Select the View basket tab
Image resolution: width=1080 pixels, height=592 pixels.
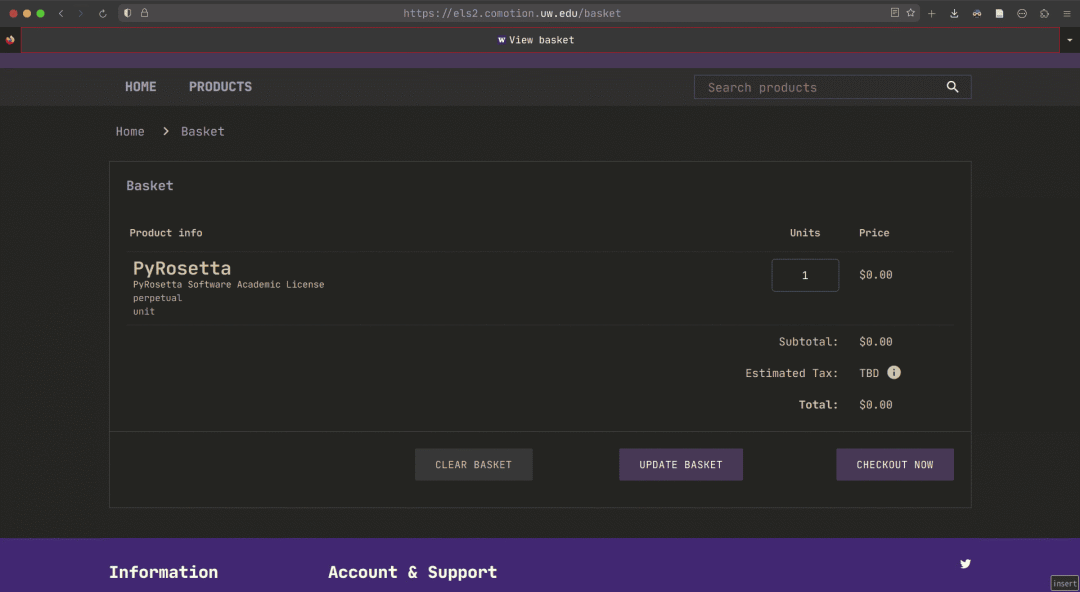(x=540, y=40)
